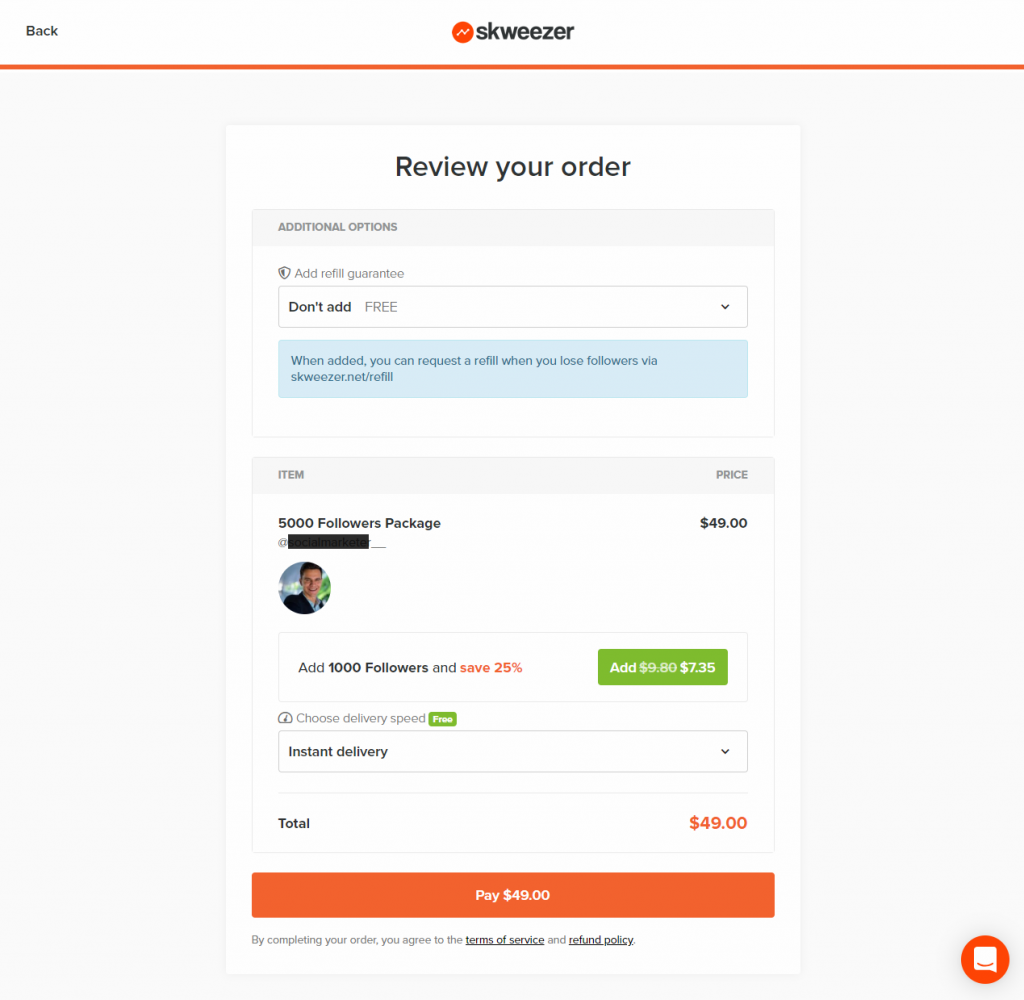Click the blue refill info notice
The image size is (1024, 1000).
[x=512, y=369]
